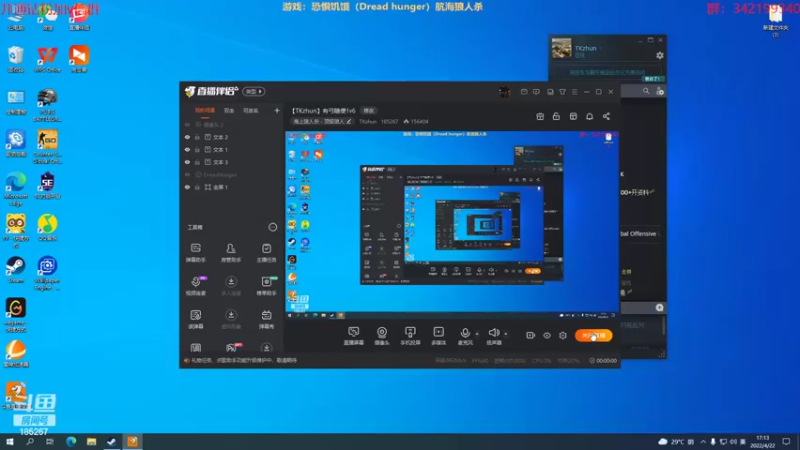Toggle lock on the 文本 1 layer

coord(197,149)
